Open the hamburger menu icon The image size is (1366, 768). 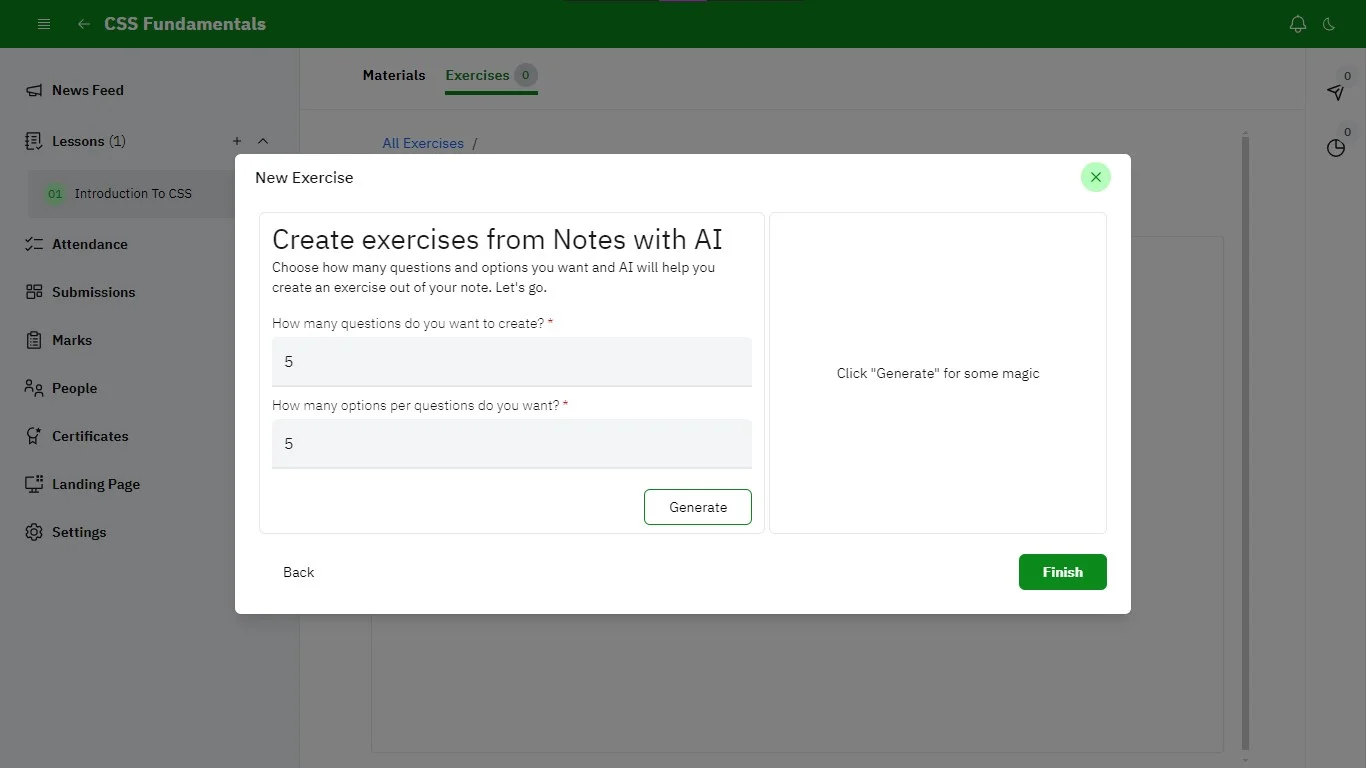click(44, 24)
